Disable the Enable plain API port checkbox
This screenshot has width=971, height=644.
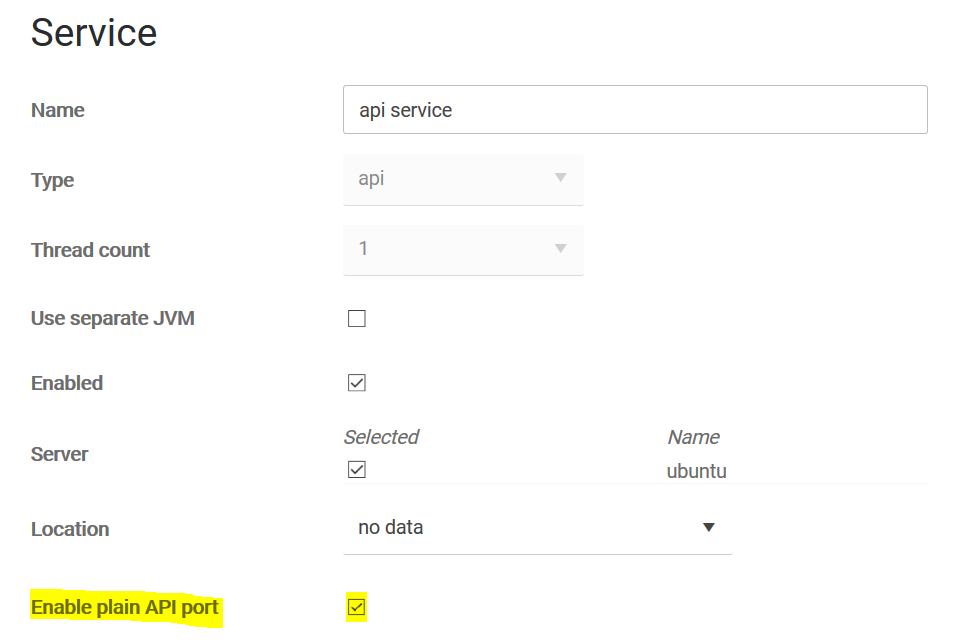[357, 607]
